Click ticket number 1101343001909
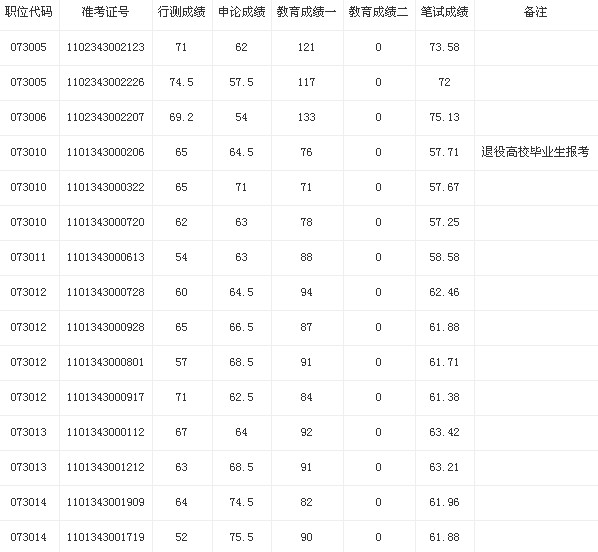The height and width of the screenshot is (552, 598). (106, 502)
